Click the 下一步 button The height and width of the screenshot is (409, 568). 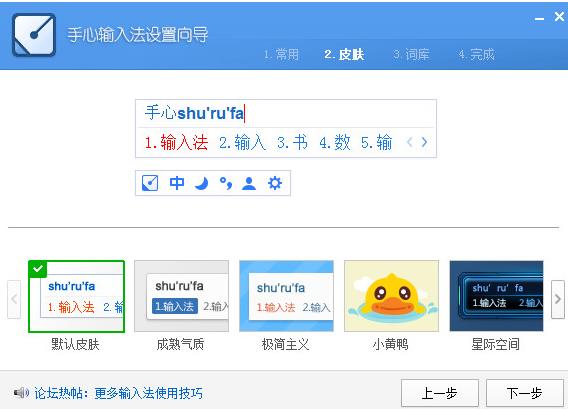[525, 393]
